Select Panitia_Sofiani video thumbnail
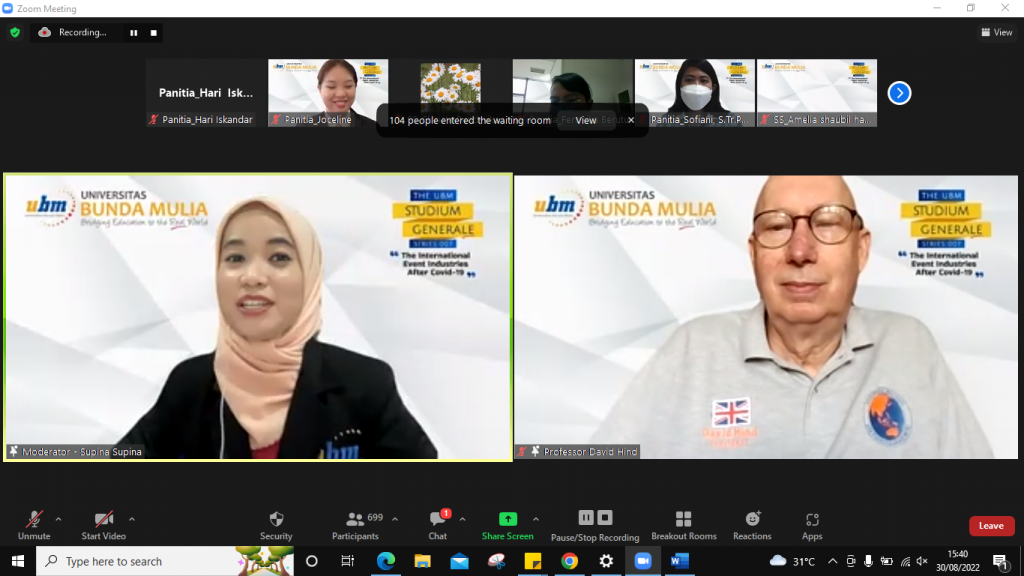 [x=695, y=93]
